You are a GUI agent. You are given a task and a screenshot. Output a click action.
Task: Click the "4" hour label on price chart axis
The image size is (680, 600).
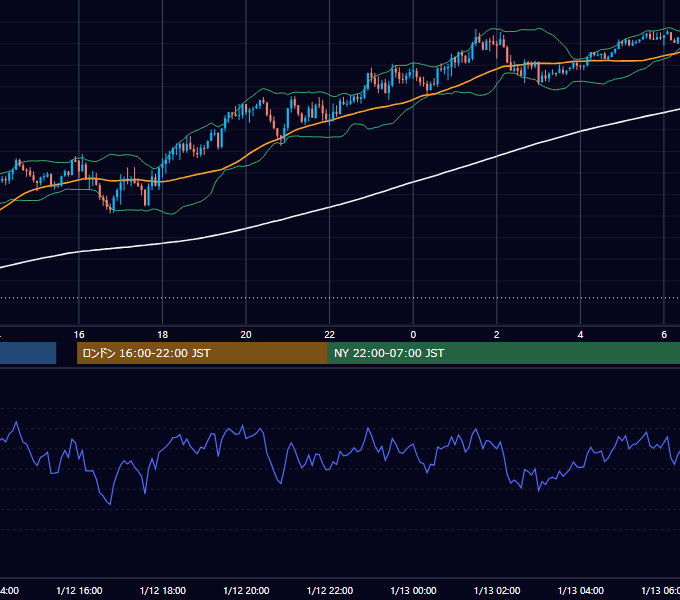click(580, 335)
